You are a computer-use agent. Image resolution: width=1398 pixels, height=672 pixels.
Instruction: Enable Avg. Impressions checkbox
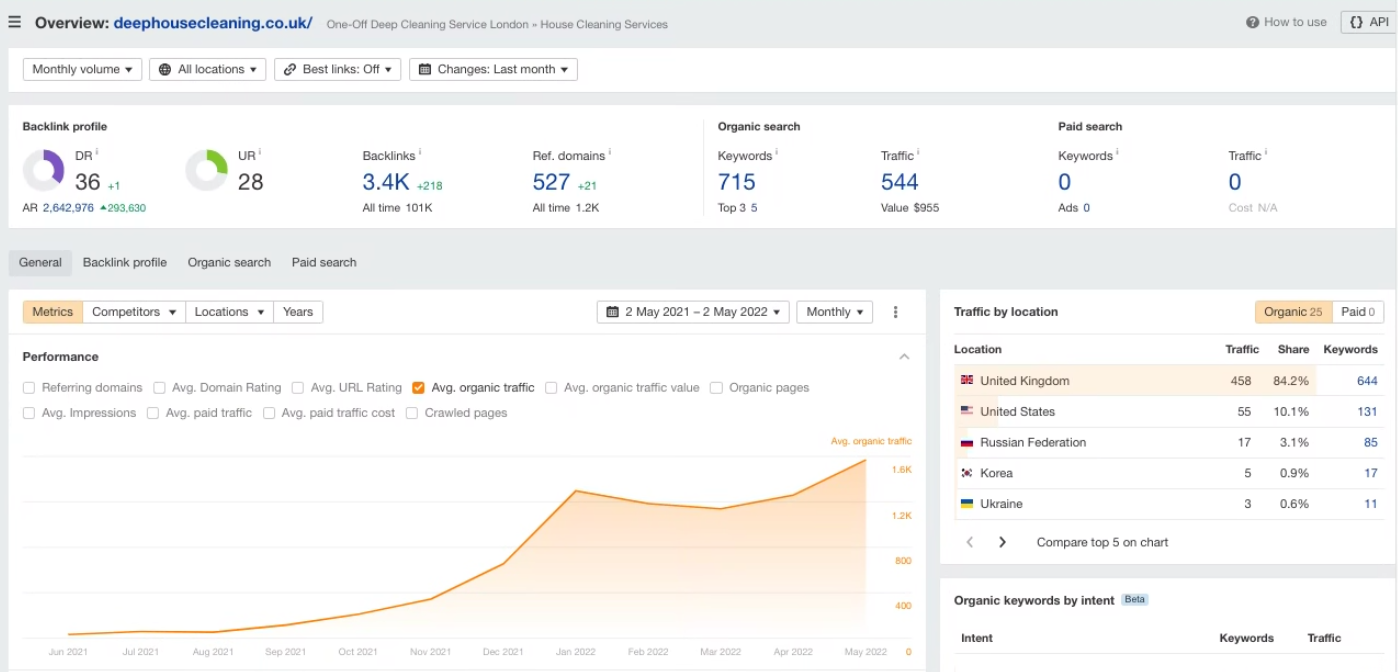tap(29, 413)
